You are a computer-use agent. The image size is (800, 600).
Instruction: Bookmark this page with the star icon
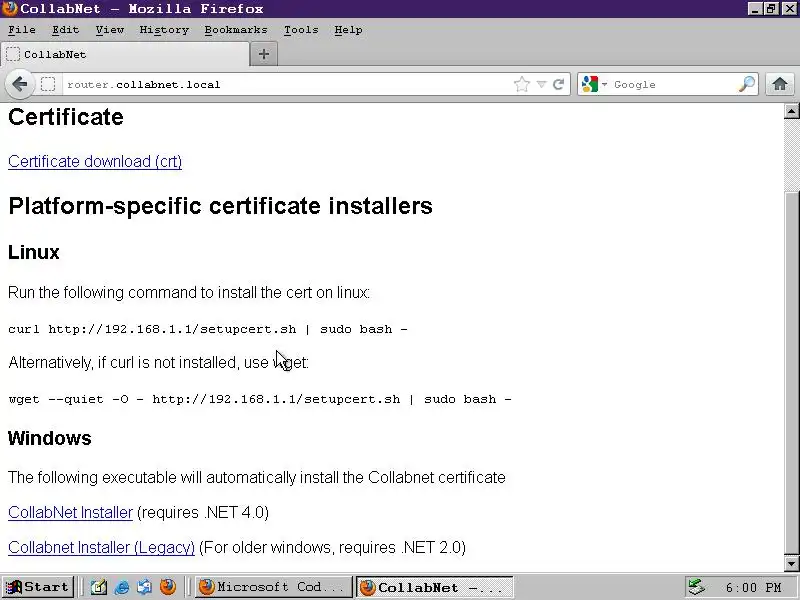click(x=521, y=84)
